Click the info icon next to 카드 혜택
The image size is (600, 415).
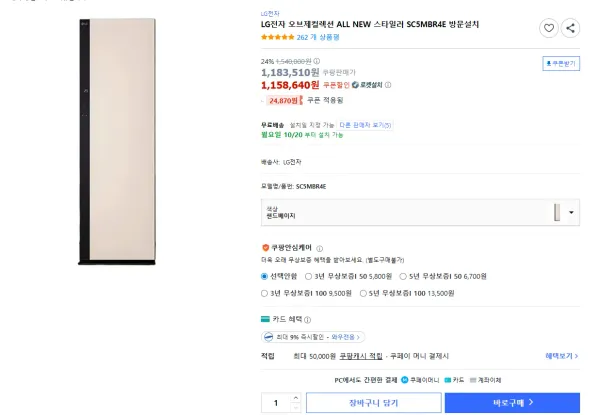click(x=306, y=319)
